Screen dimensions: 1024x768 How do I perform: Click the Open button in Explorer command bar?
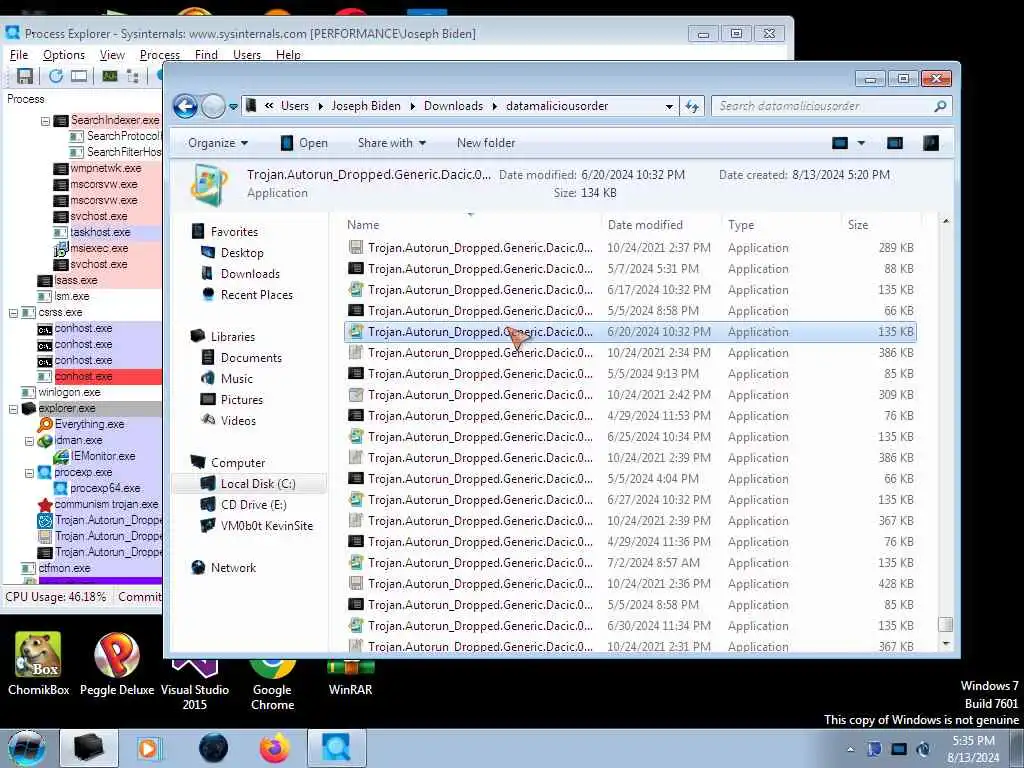[304, 143]
